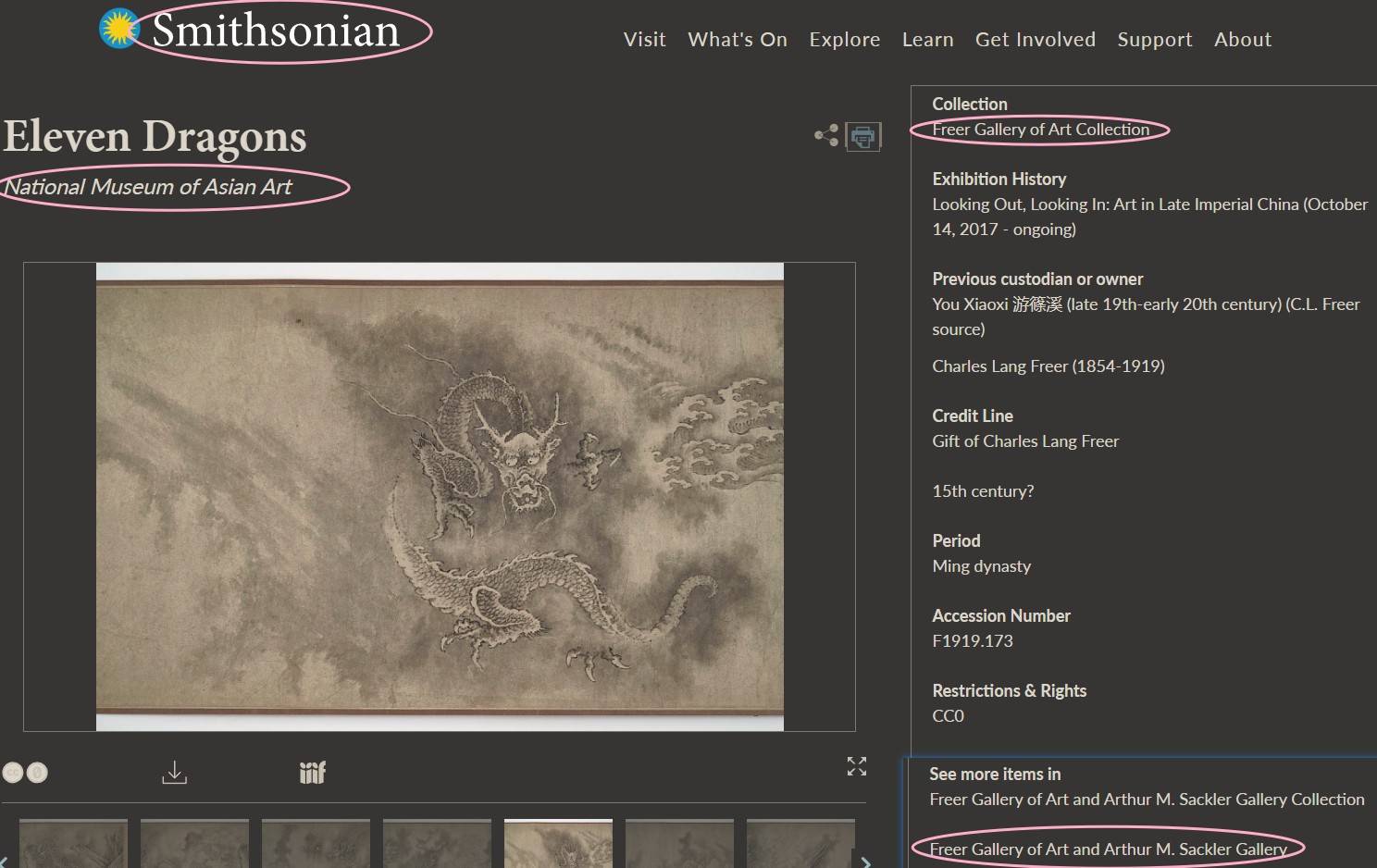Download the Eleven Dragons image
The height and width of the screenshot is (868, 1377).
174,772
